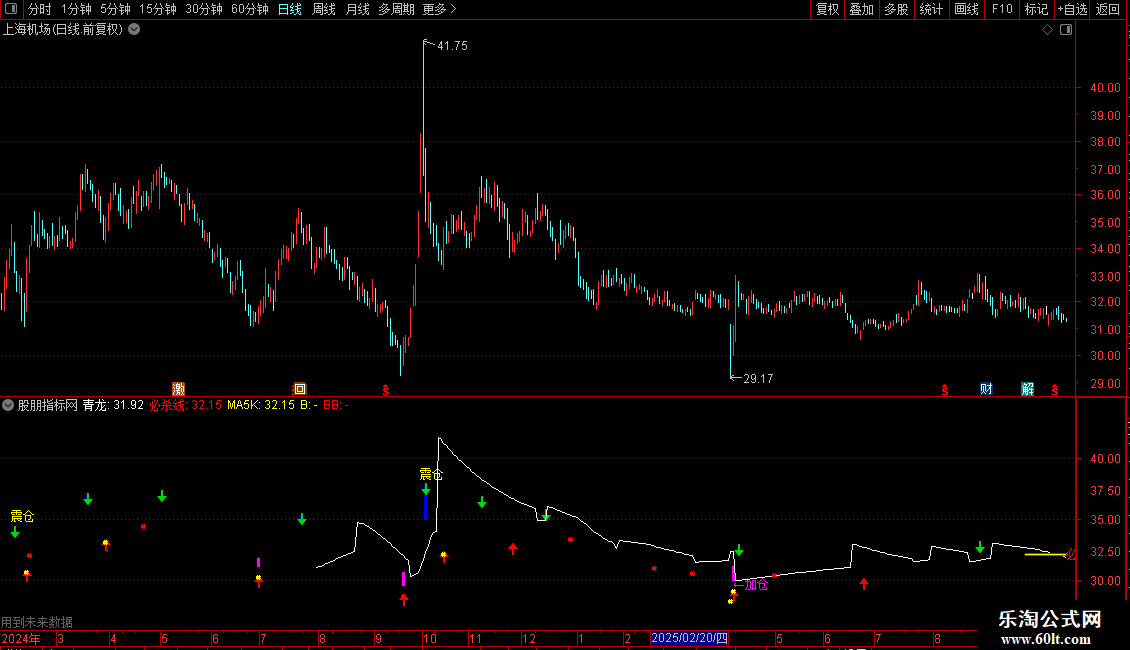Click the orange 必杀线 segment at right
The width and height of the screenshot is (1130, 650).
[1045, 554]
